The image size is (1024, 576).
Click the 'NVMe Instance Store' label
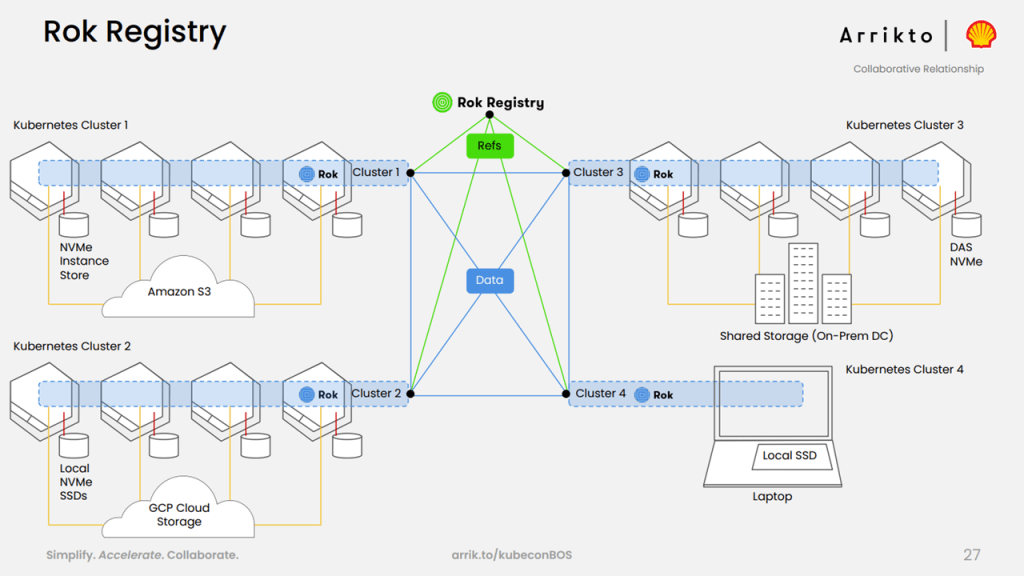(x=84, y=261)
